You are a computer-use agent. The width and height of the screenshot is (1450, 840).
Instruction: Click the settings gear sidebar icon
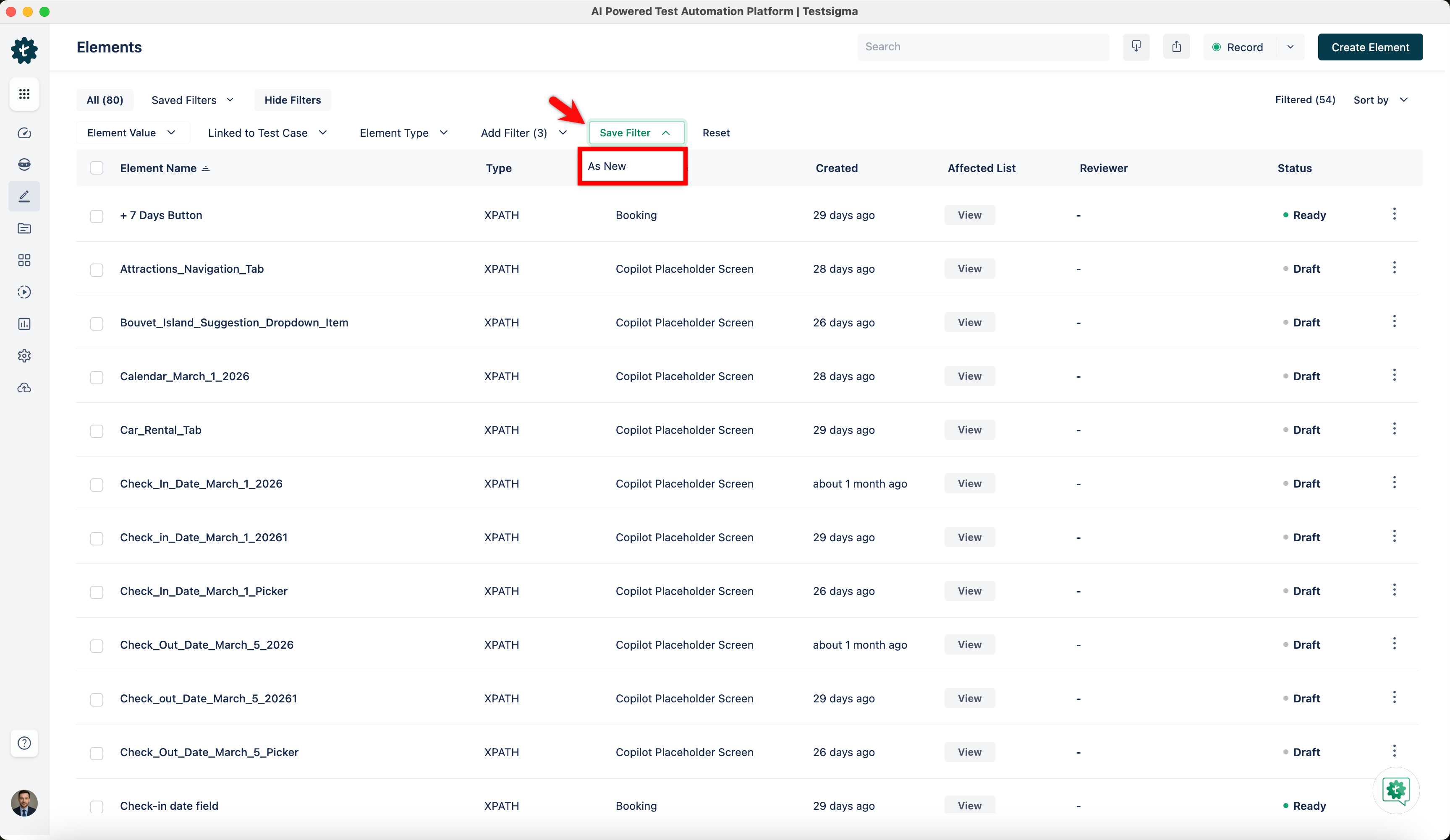pos(24,356)
